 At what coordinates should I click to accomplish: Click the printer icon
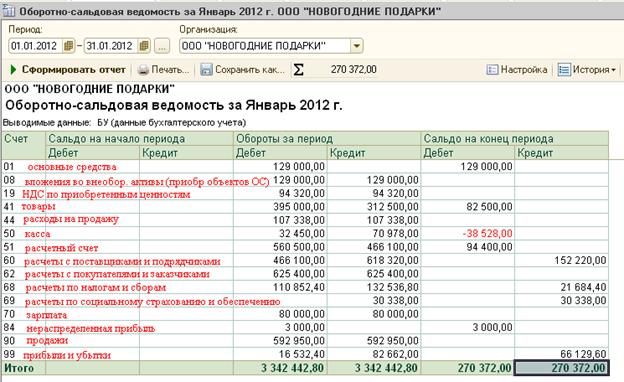click(143, 70)
